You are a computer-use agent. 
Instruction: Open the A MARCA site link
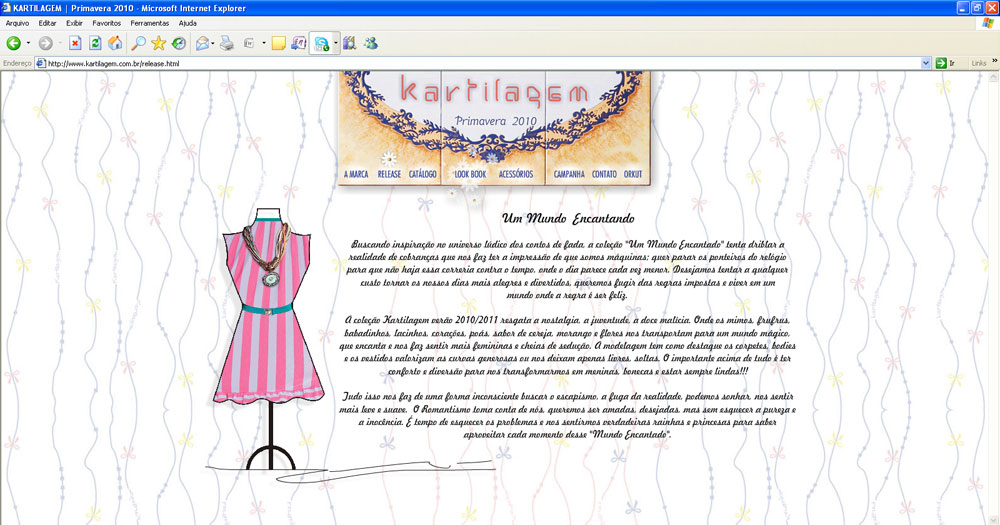(356, 174)
